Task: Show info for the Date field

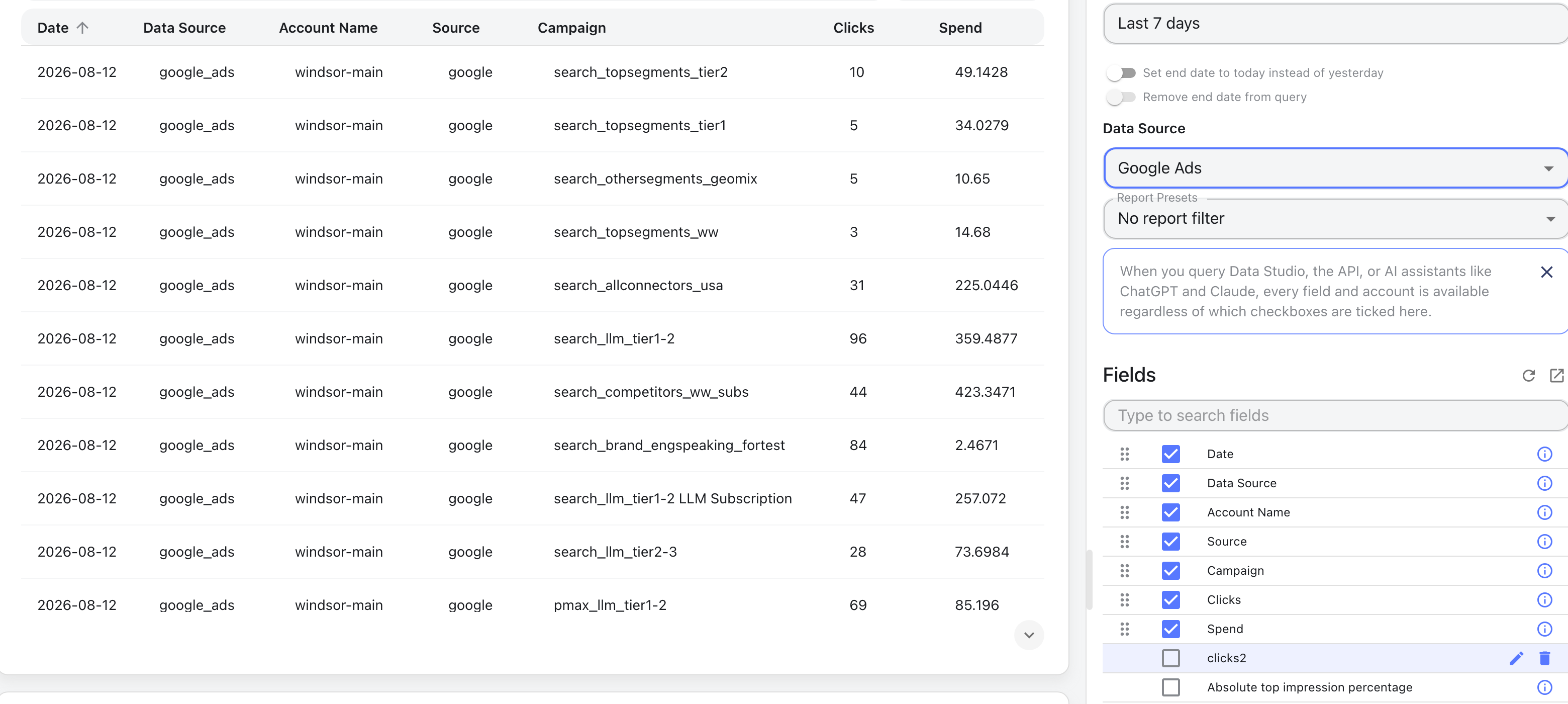Action: pos(1544,454)
